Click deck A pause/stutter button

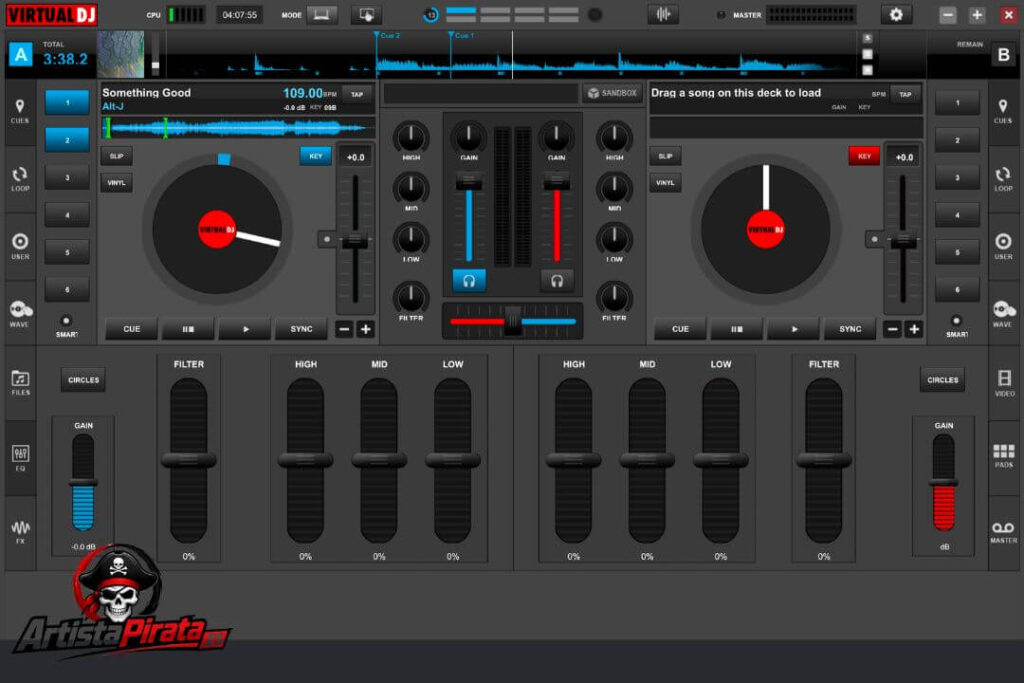click(188, 329)
